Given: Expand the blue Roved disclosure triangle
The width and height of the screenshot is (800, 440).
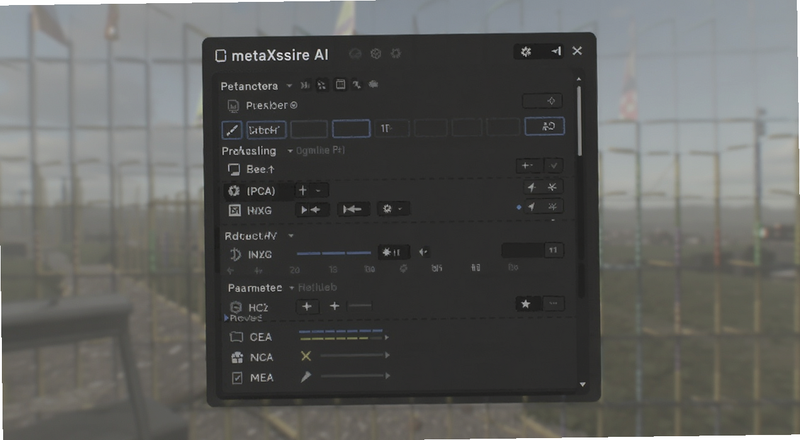Looking at the screenshot, I should tap(226, 318).
